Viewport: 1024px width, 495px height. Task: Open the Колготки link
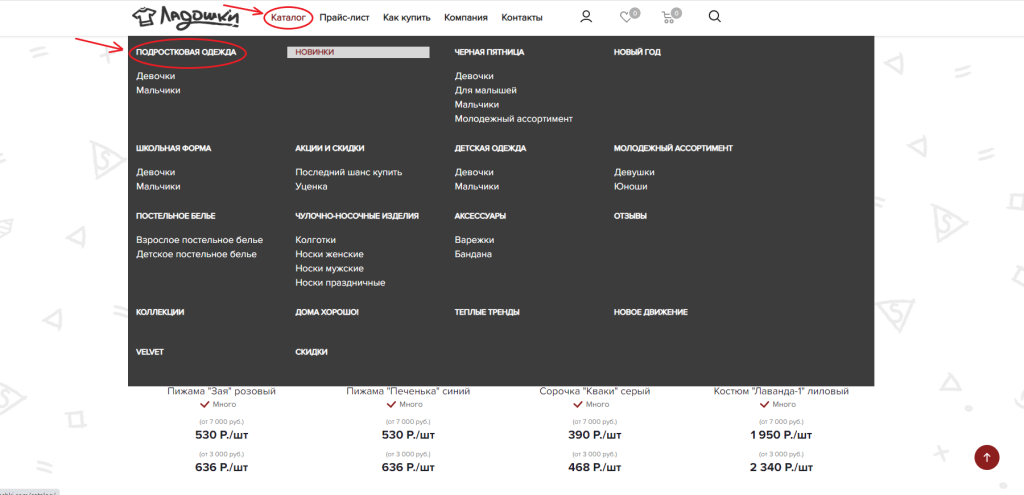tap(315, 240)
